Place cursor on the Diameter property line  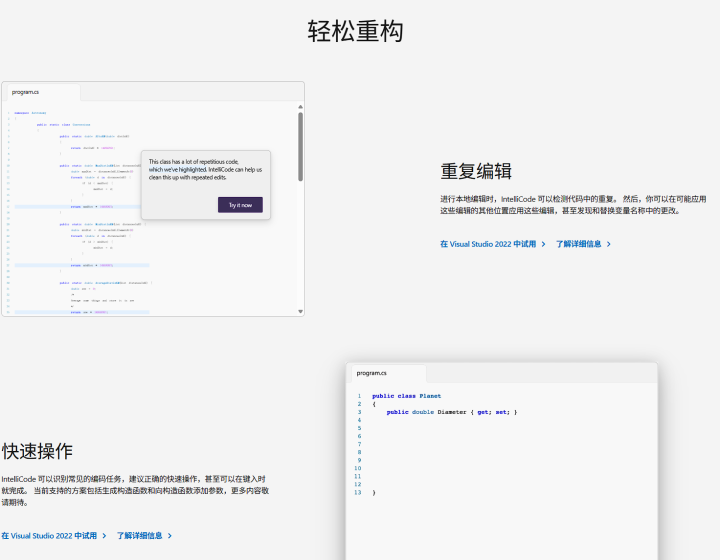click(x=451, y=412)
